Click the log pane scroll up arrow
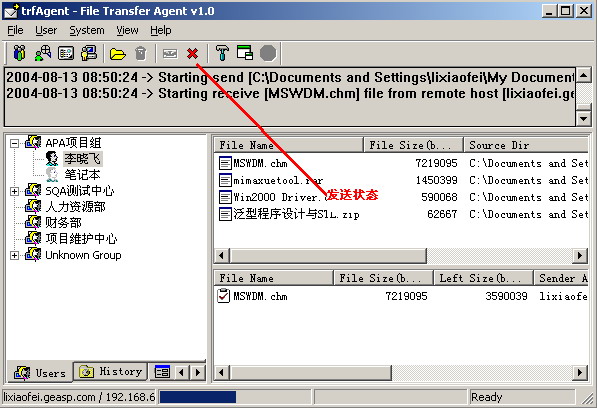Image resolution: width=597 pixels, height=408 pixels. [583, 75]
